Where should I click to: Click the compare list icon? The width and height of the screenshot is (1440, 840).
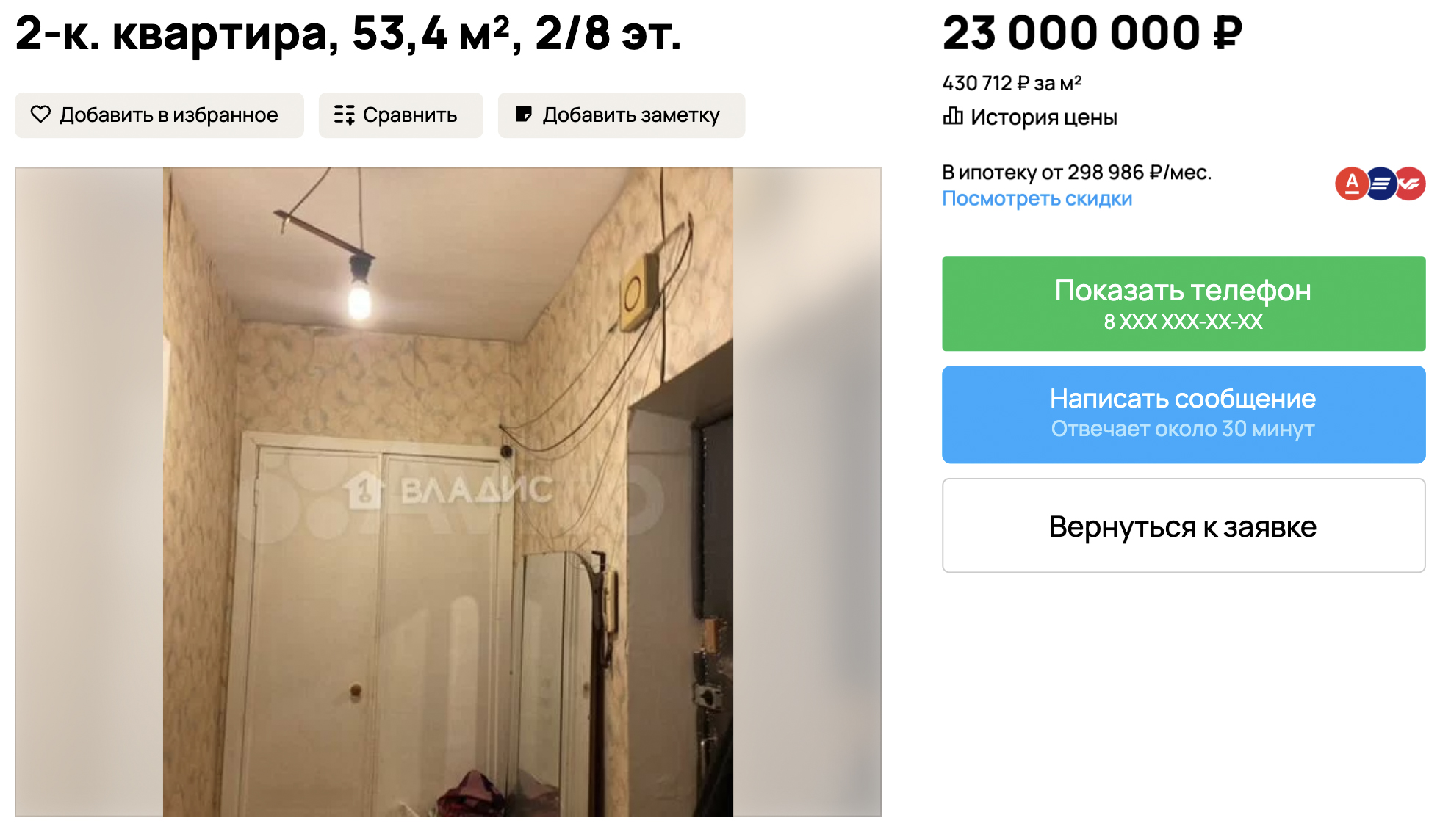(344, 115)
